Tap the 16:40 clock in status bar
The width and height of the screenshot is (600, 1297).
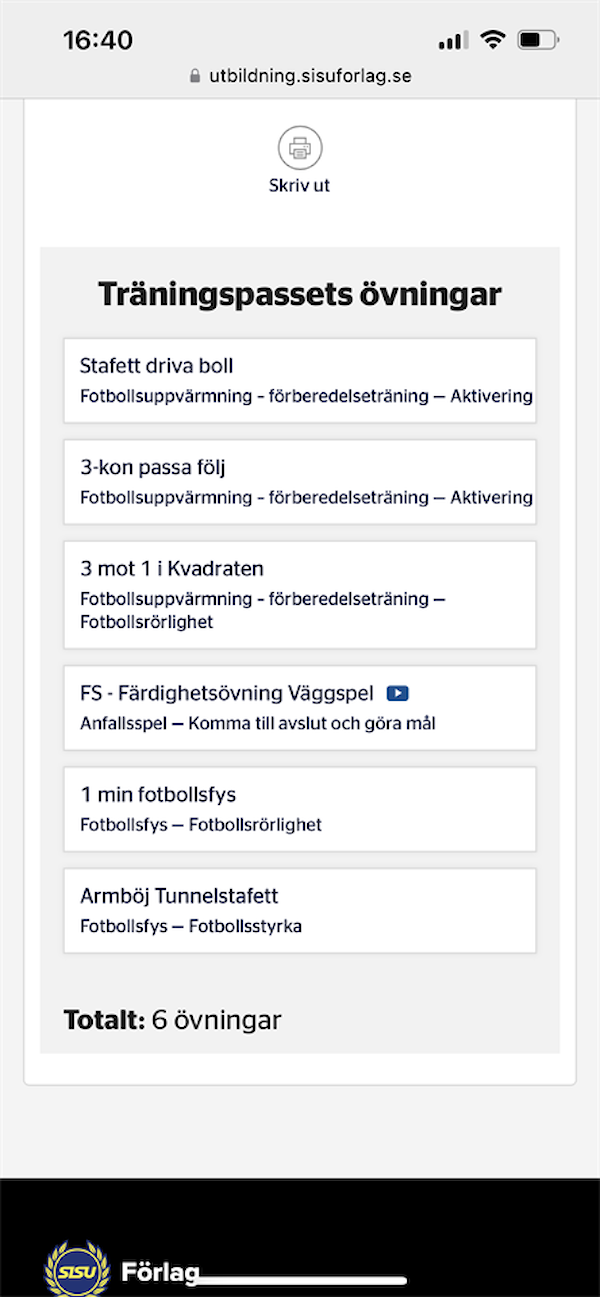click(x=98, y=40)
